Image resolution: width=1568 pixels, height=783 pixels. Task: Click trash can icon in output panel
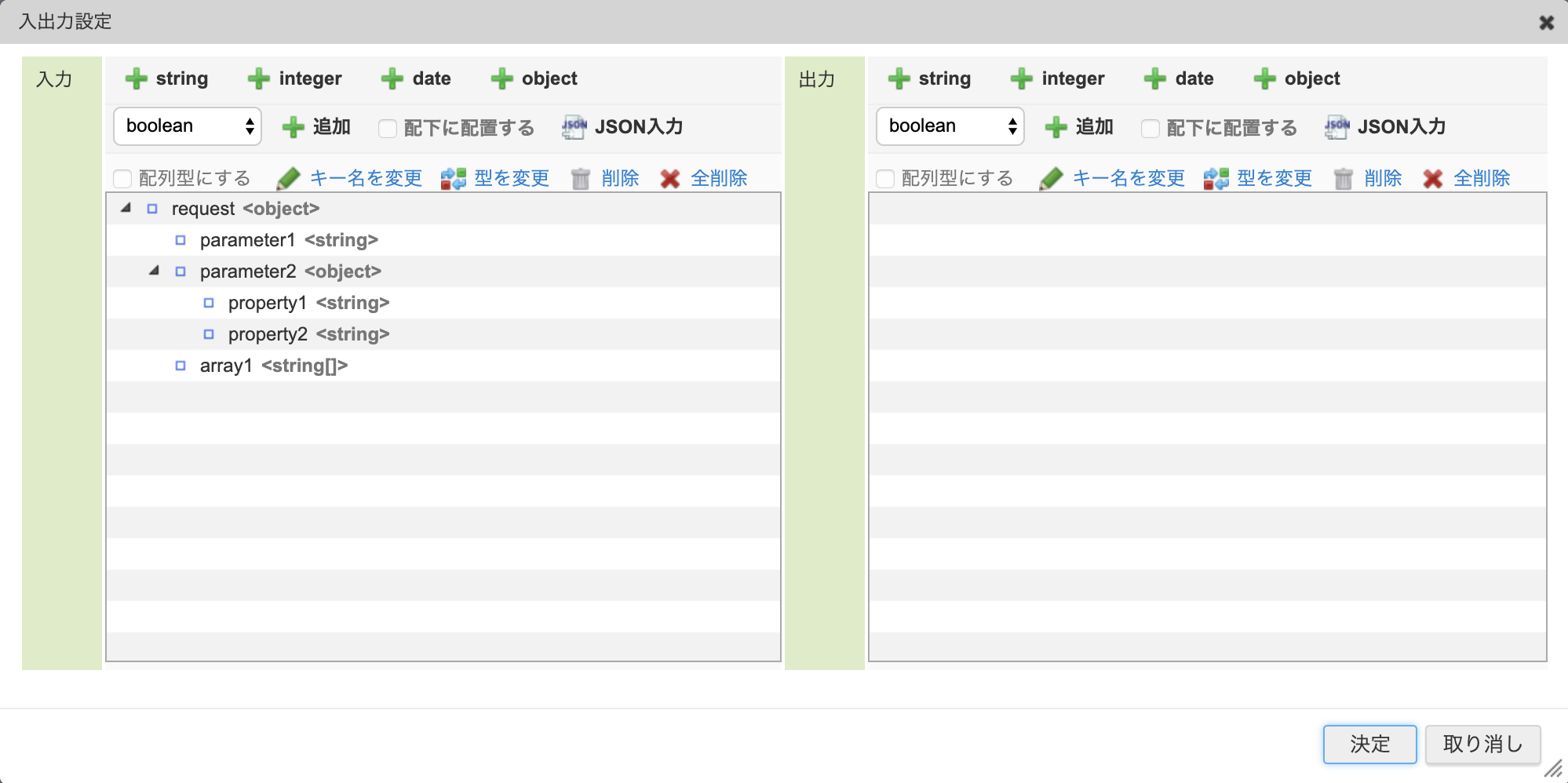(1344, 179)
